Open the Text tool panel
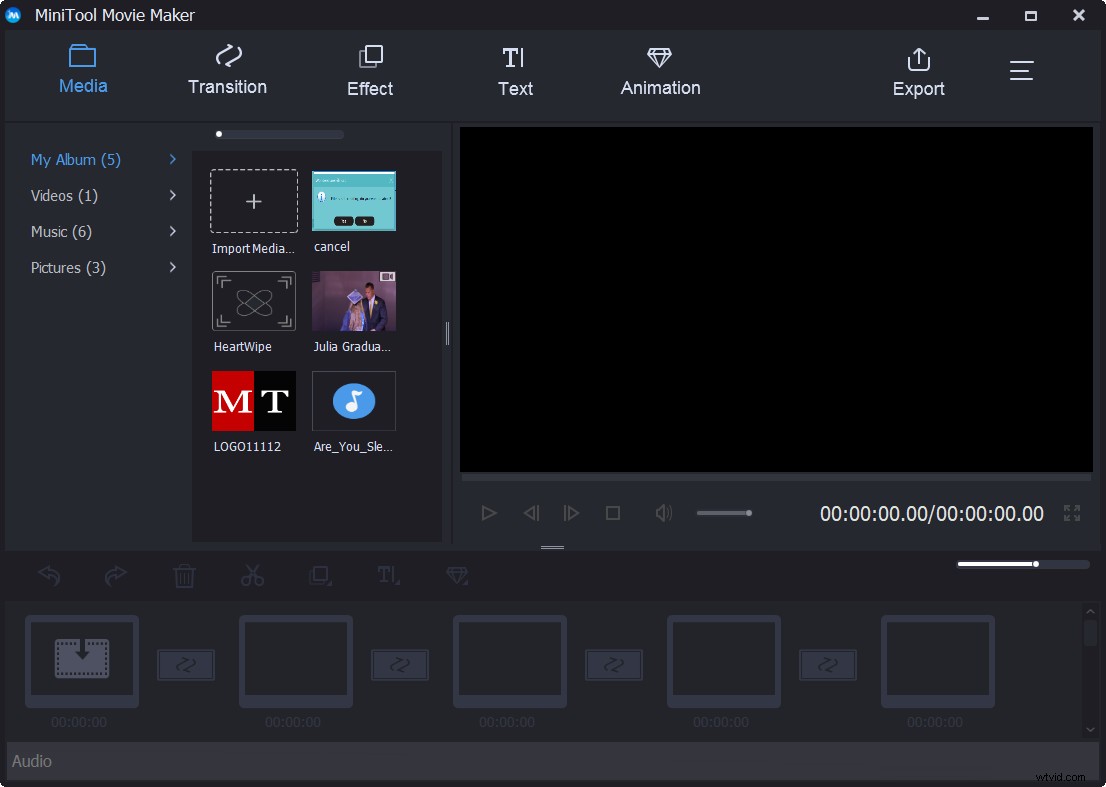This screenshot has height=787, width=1106. (515, 70)
